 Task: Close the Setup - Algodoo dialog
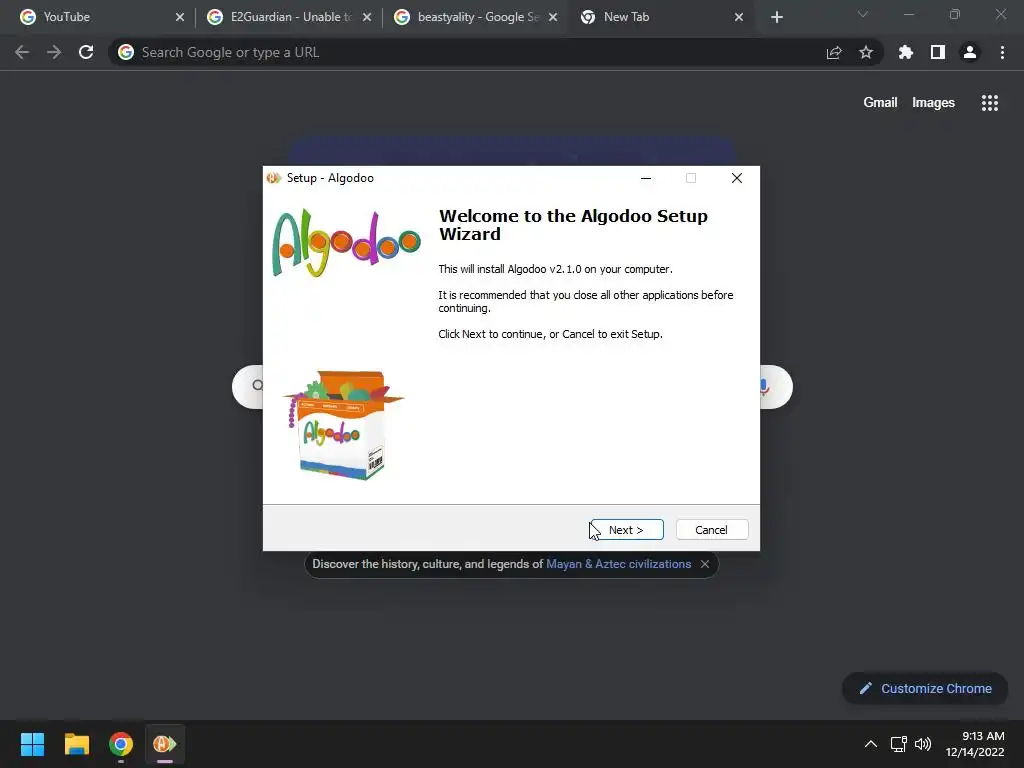tap(737, 178)
